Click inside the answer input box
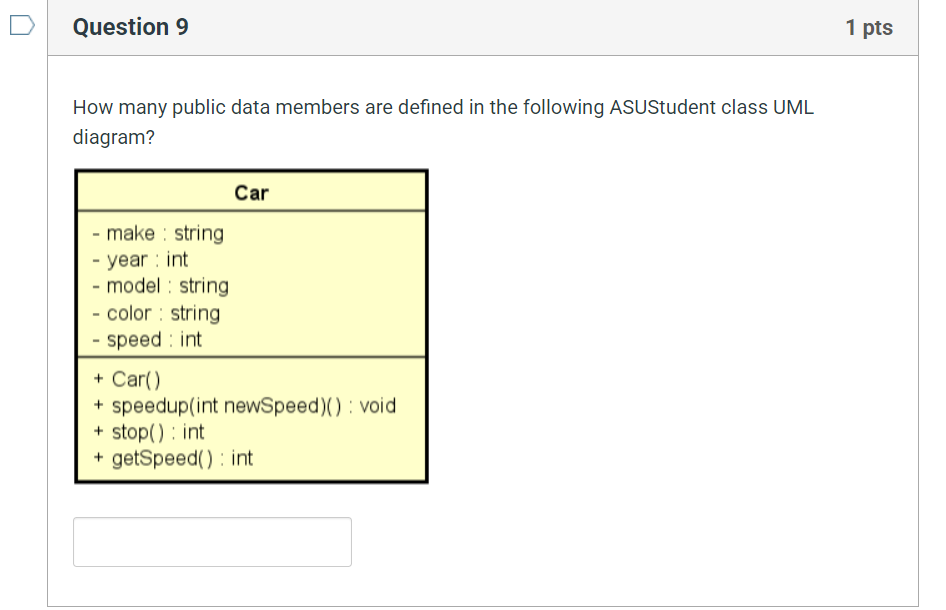Image resolution: width=946 pixels, height=610 pixels. (x=212, y=541)
